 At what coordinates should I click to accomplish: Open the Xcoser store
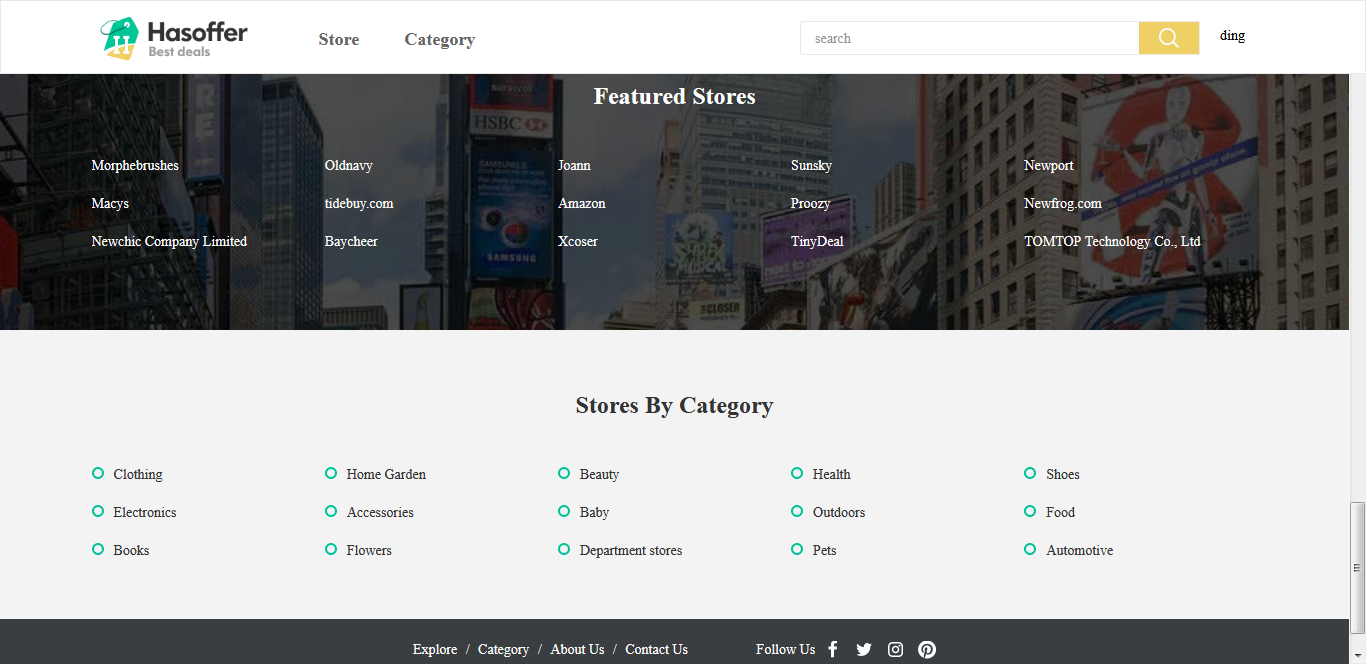(x=578, y=241)
